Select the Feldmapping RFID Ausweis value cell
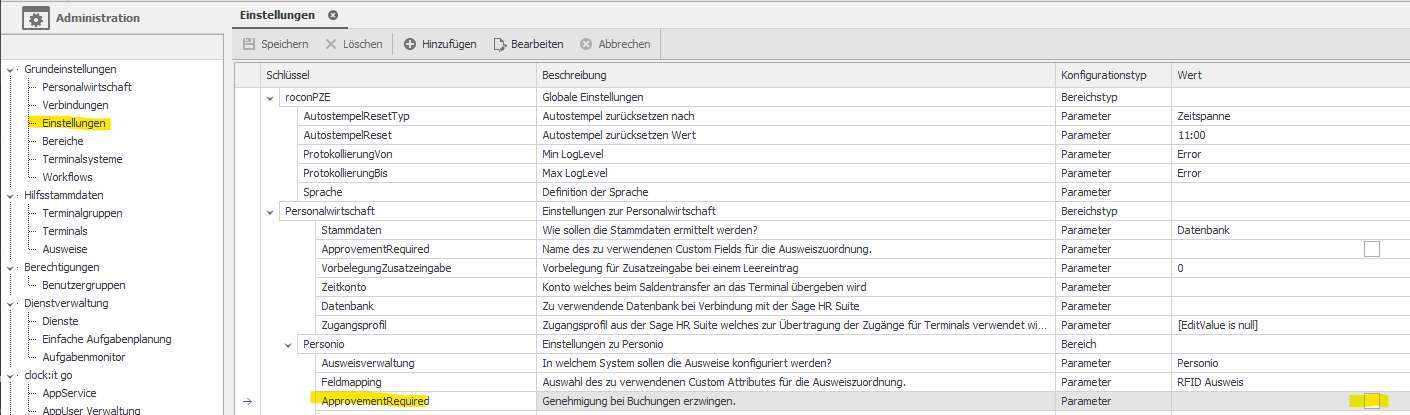The image size is (1410, 415). [1290, 382]
